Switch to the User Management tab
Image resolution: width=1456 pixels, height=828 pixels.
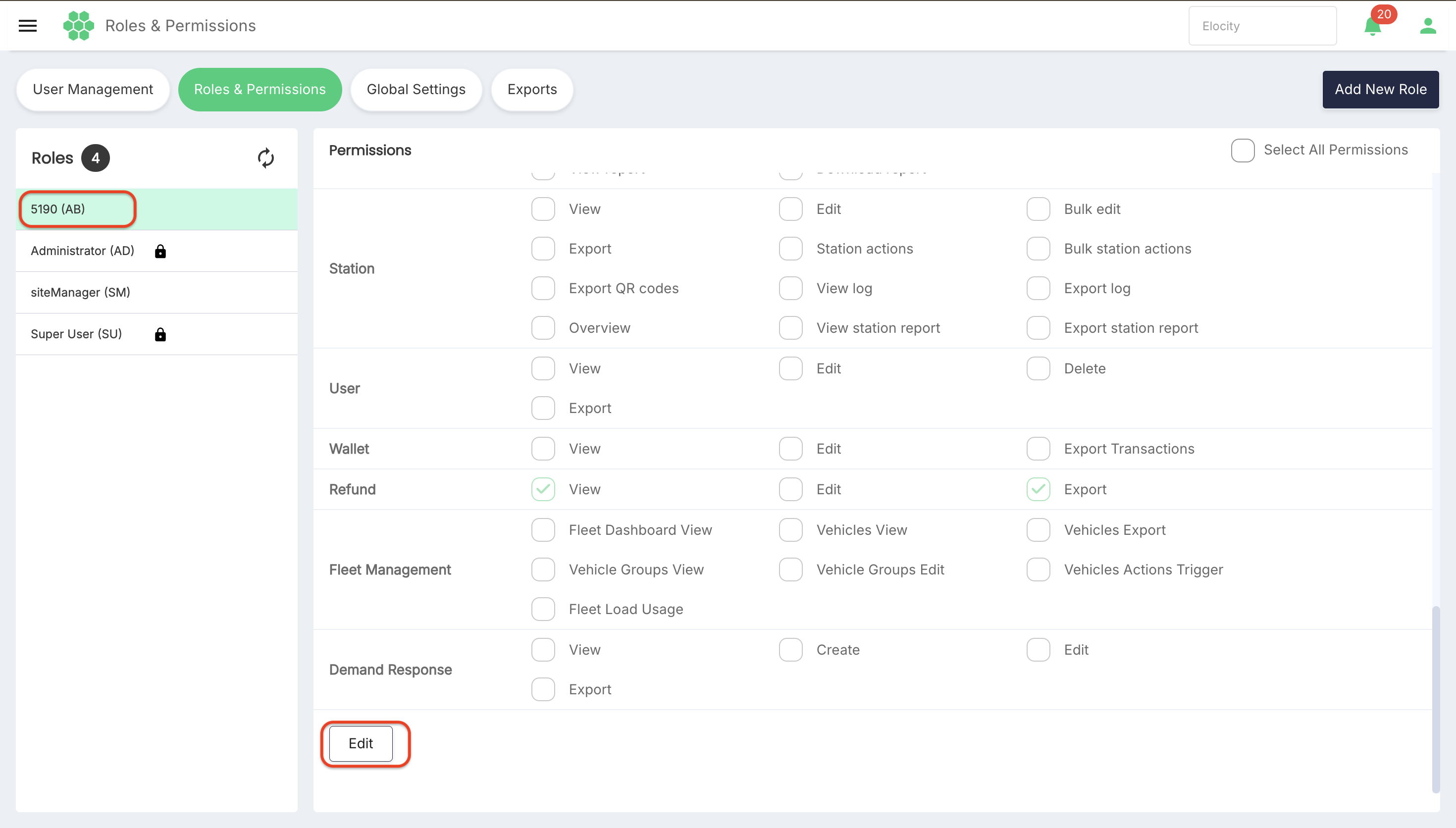pos(93,89)
